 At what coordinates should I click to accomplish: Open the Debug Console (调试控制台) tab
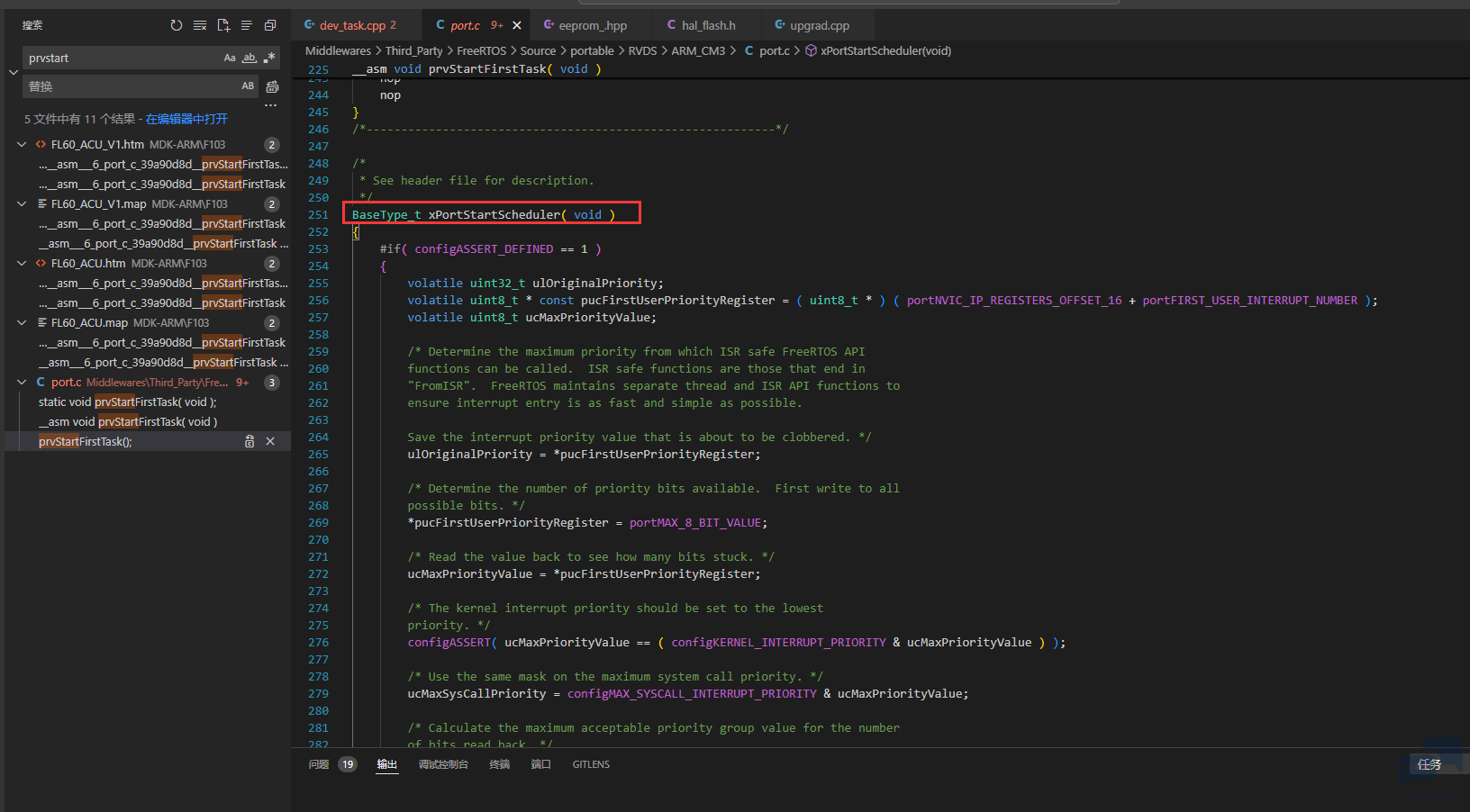443,764
